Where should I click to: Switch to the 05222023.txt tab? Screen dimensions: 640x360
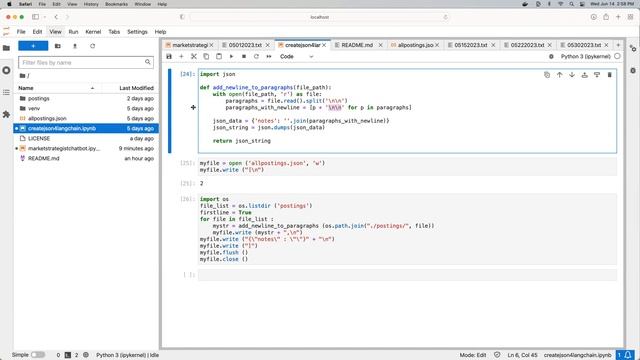tap(527, 45)
